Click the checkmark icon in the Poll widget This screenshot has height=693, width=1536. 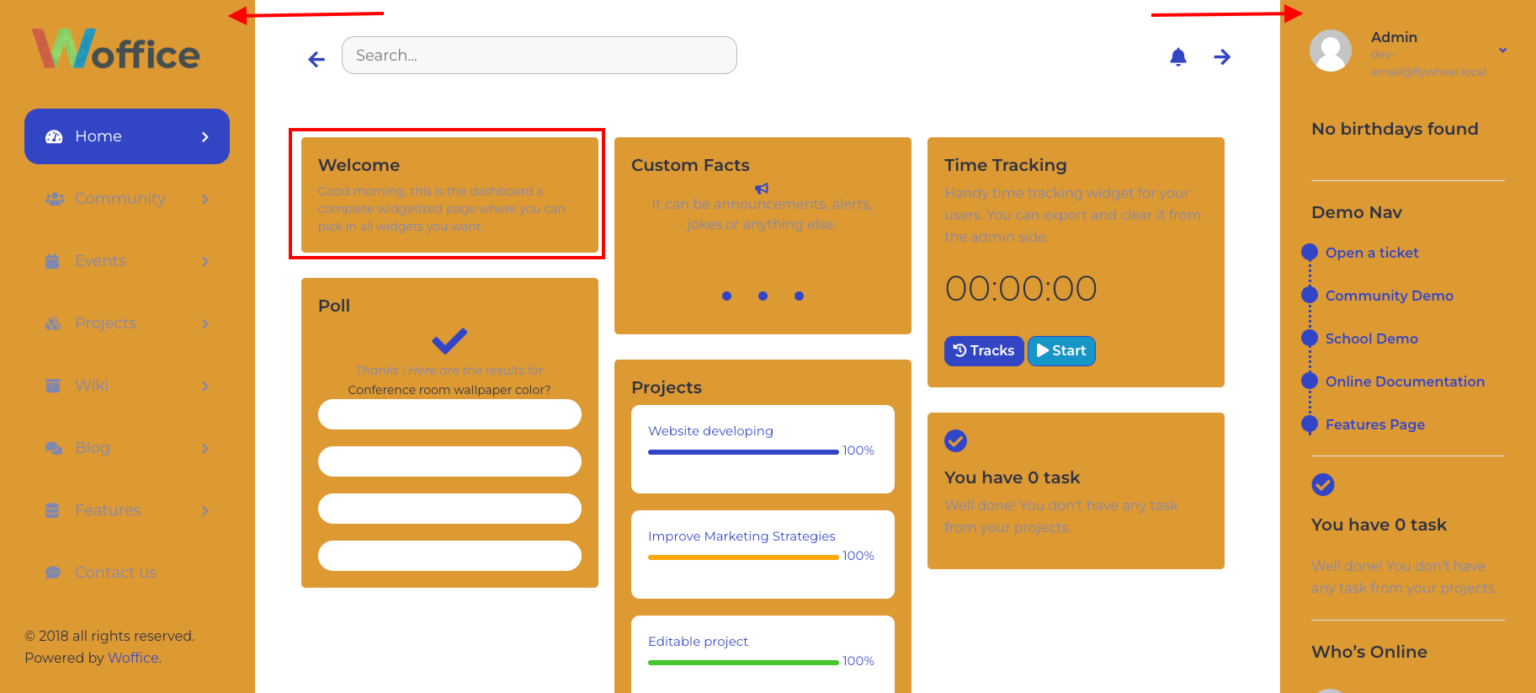448,340
